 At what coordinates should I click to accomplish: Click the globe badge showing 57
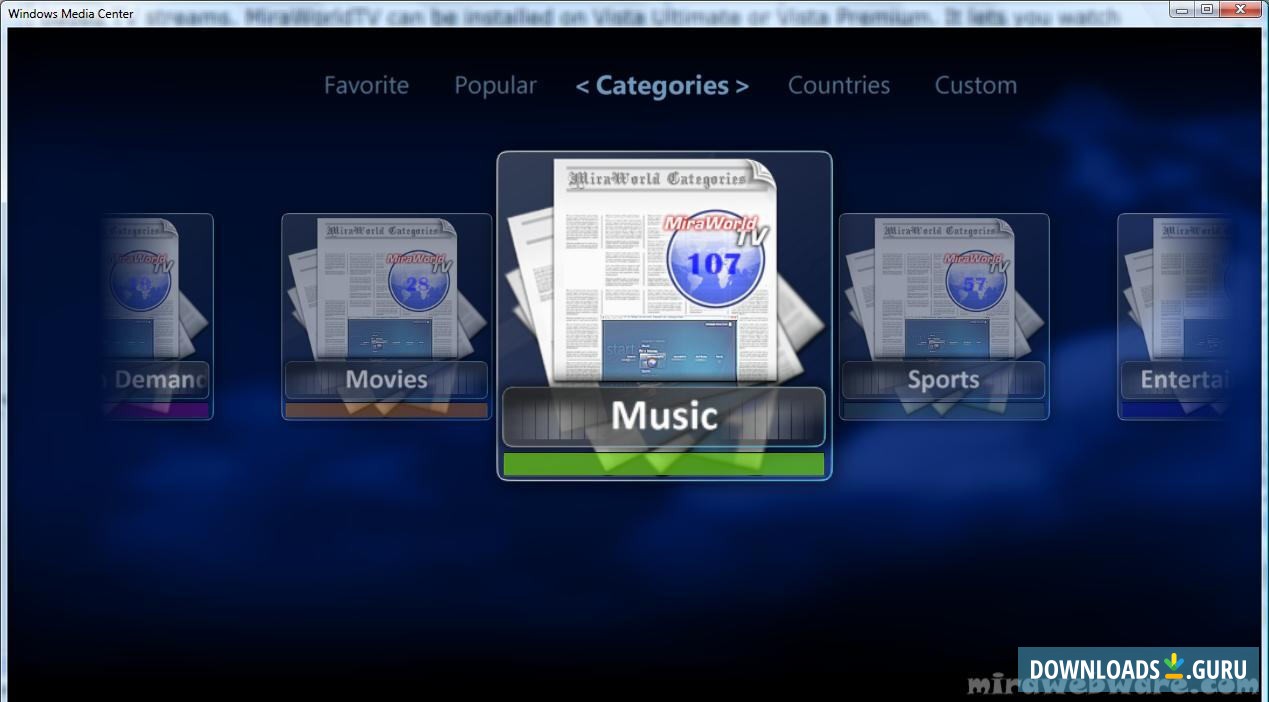[974, 283]
